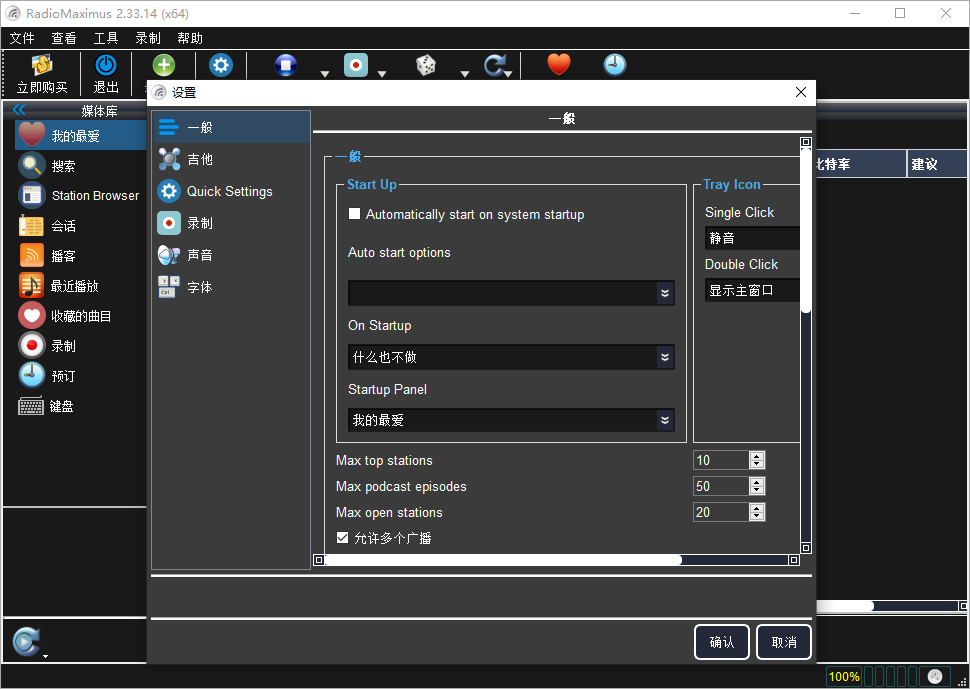Open 搜索 in the media library
Viewport: 970px width, 689px height.
coord(81,166)
